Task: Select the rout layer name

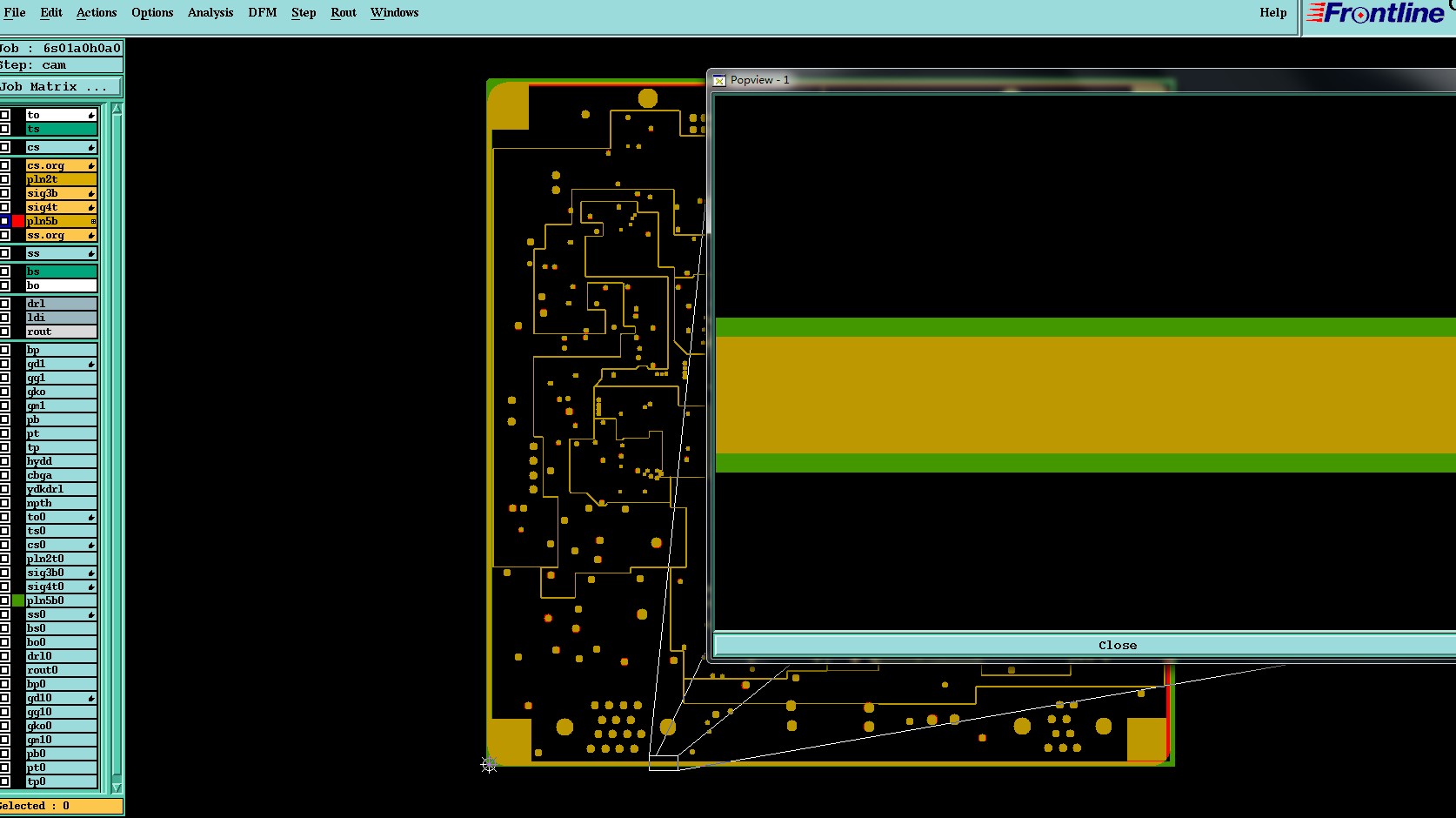Action: (x=61, y=332)
